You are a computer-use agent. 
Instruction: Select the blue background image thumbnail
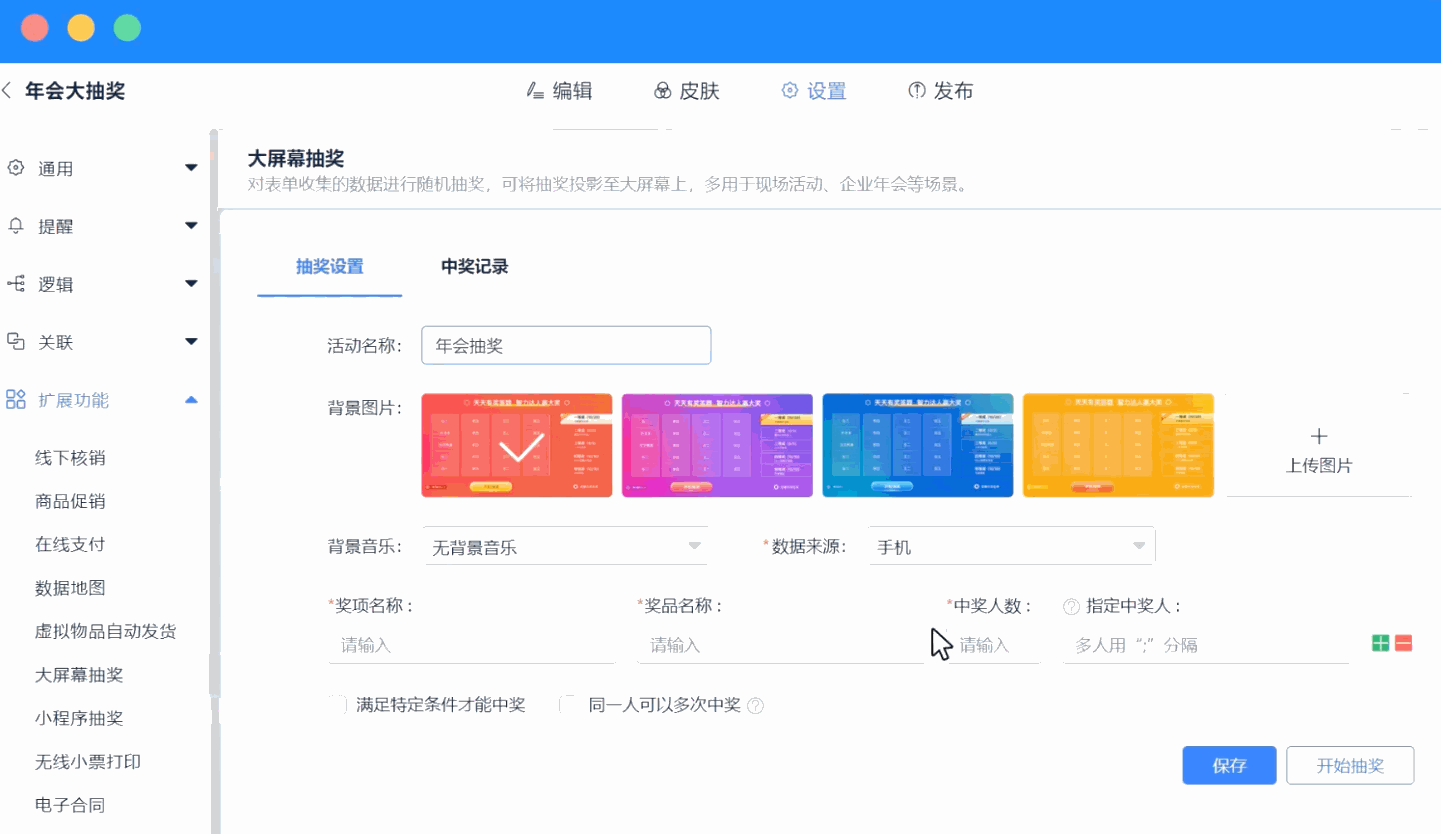[917, 445]
